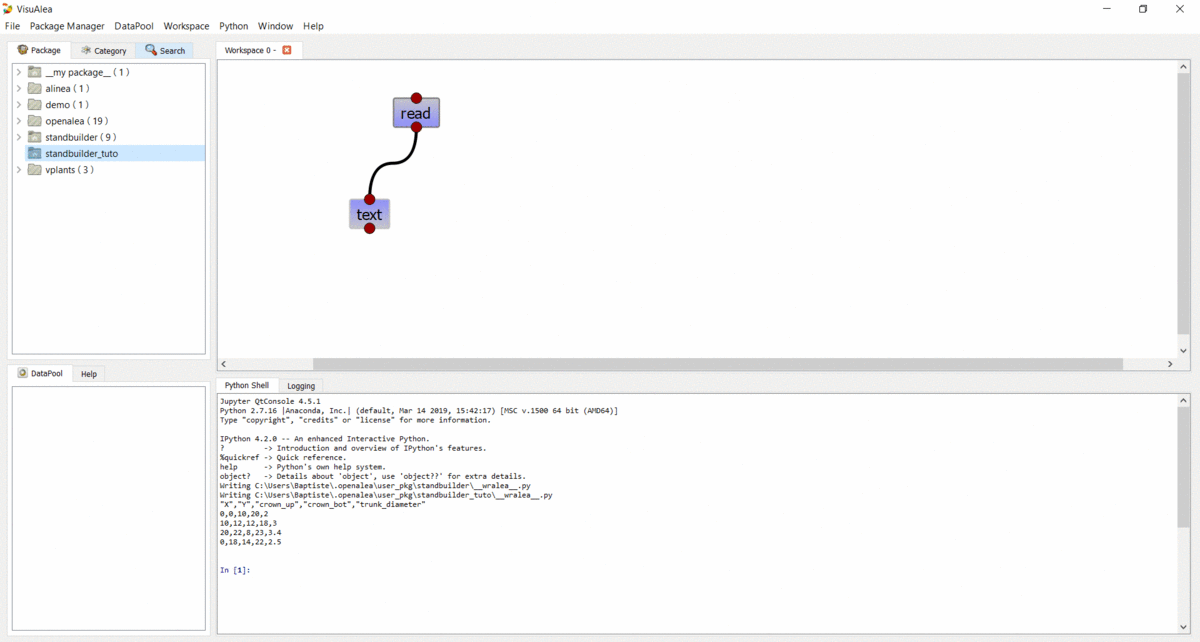
Task: Select the openalea ( 19 ) row
Action: (109, 121)
